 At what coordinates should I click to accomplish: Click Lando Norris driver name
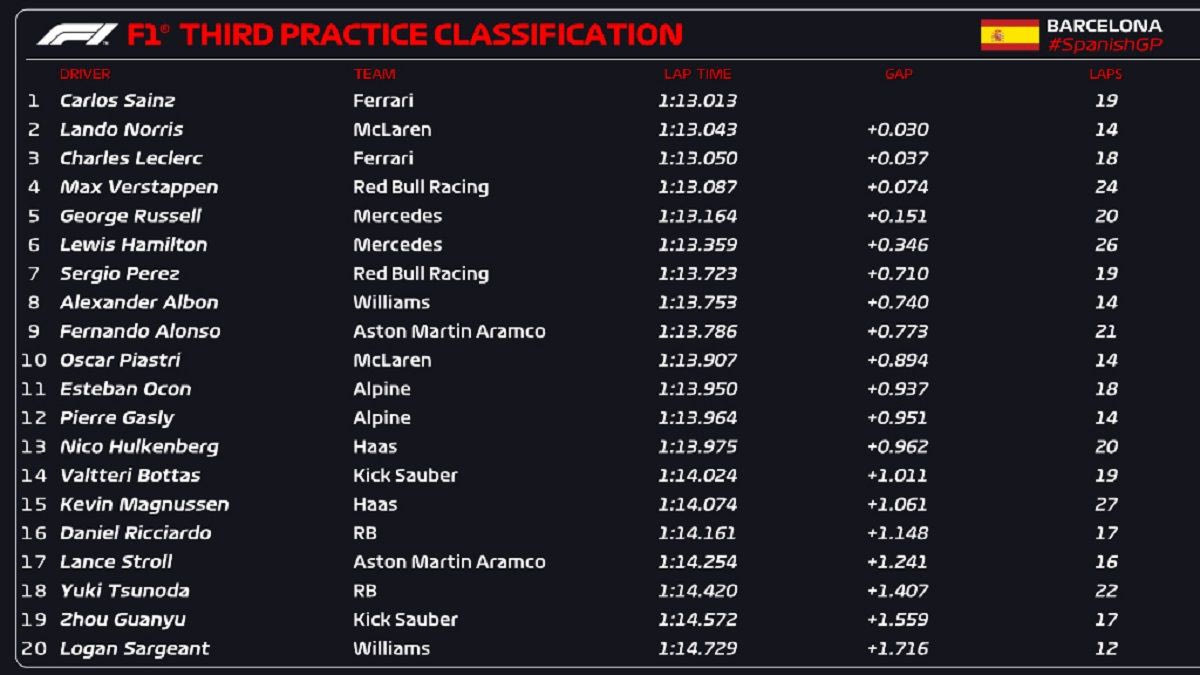pos(121,130)
